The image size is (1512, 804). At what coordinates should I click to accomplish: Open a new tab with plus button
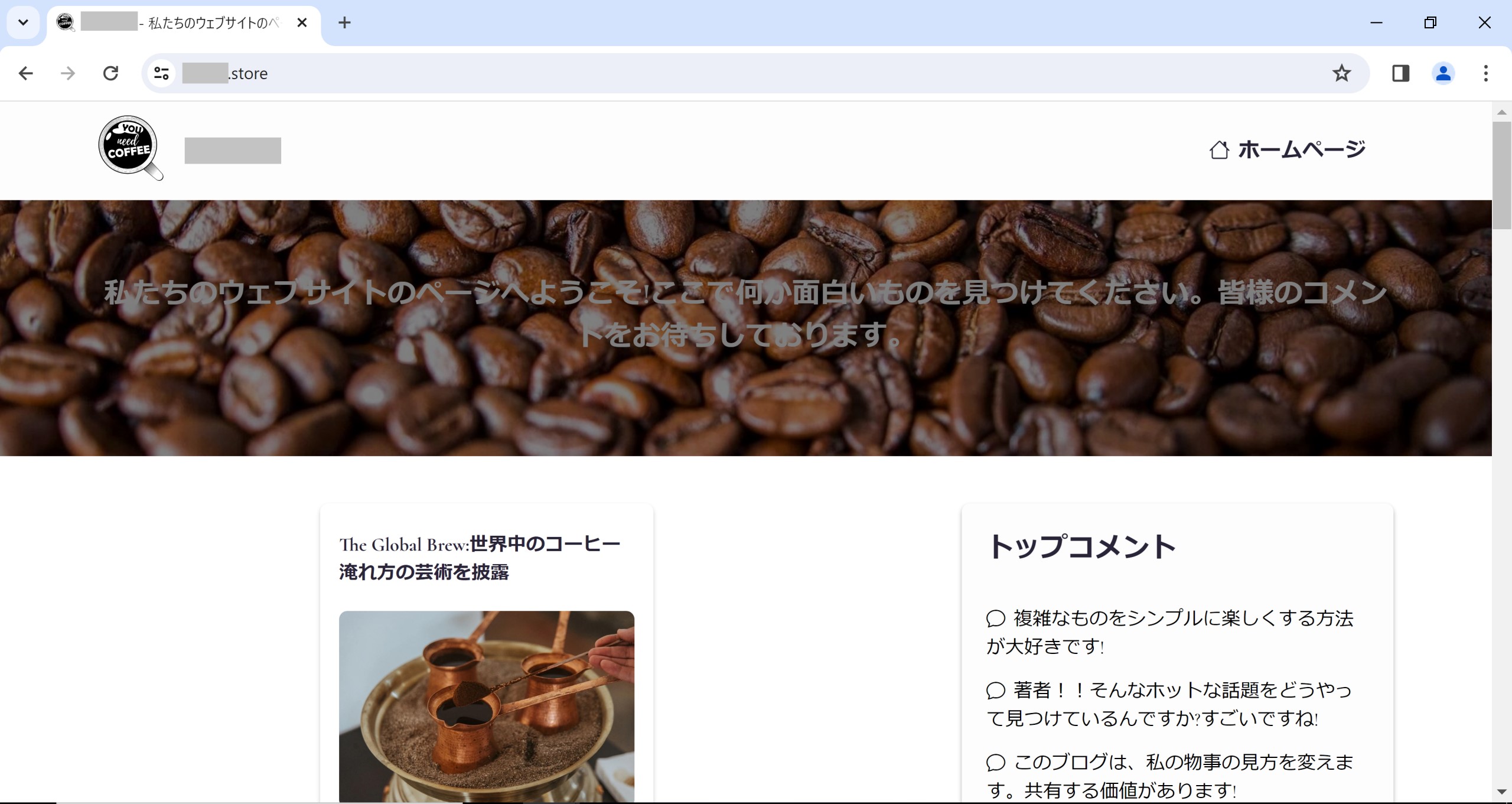click(x=344, y=22)
